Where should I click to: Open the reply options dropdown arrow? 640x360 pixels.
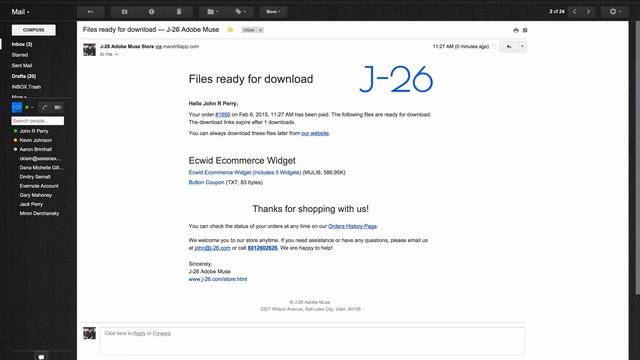click(522, 47)
